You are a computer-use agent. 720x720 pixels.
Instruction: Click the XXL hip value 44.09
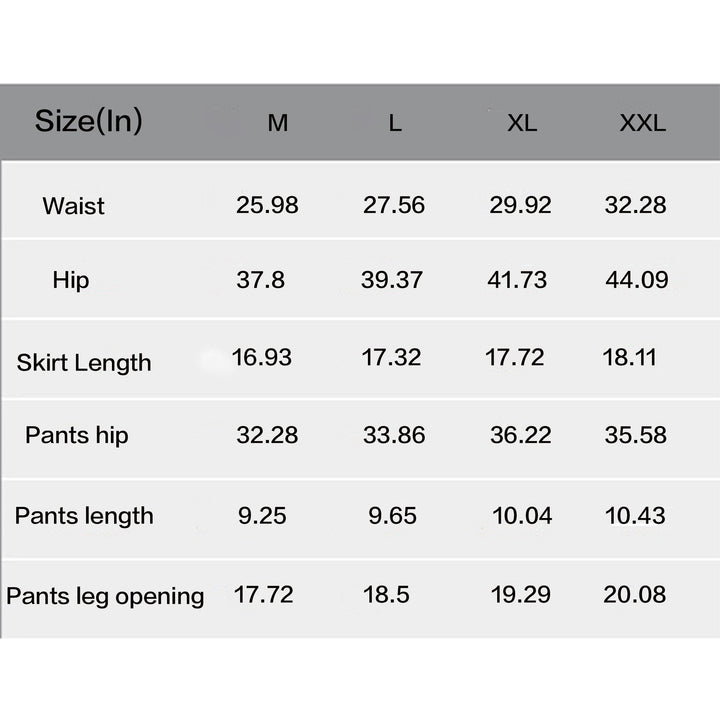637,280
